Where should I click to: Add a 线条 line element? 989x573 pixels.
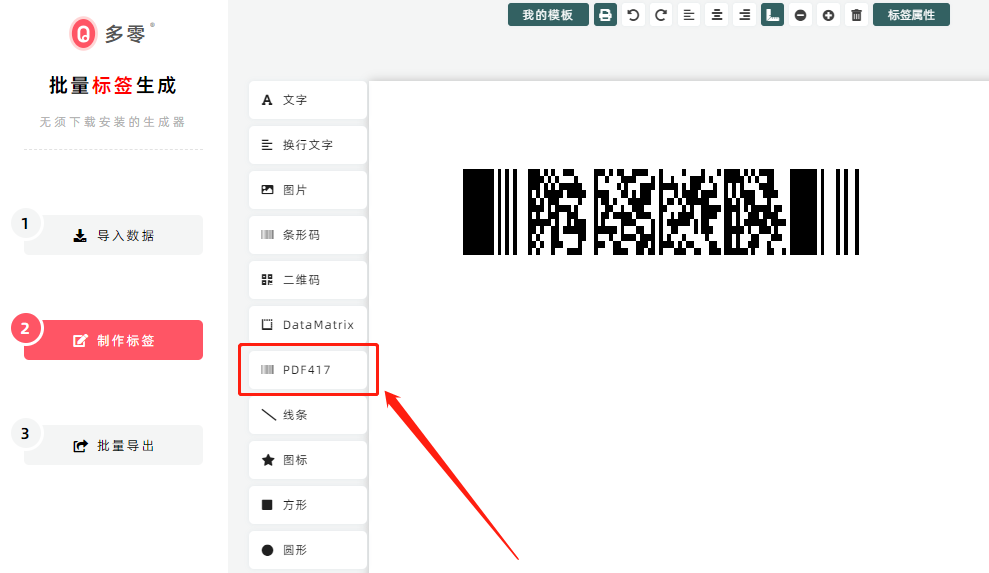(308, 415)
